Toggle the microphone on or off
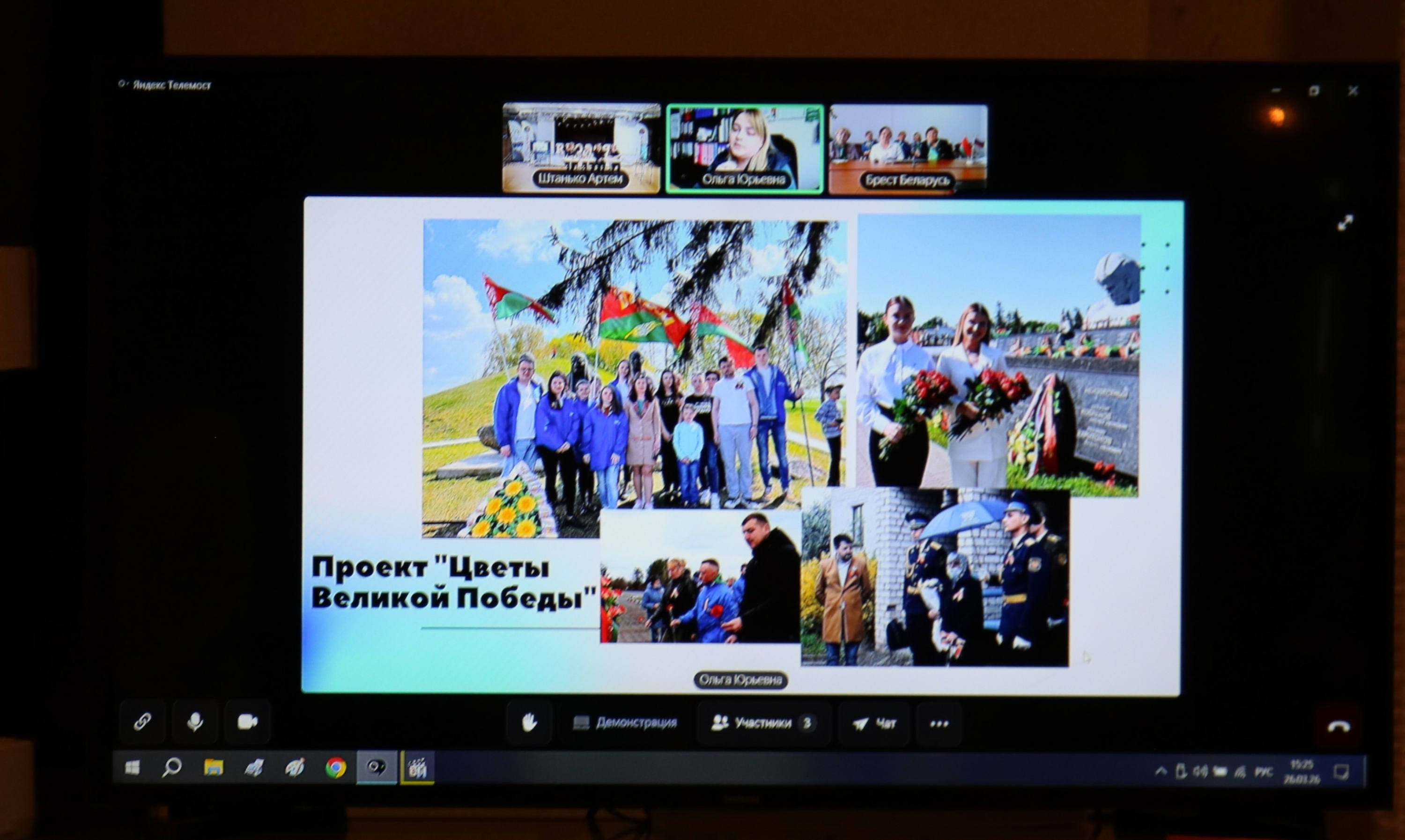The height and width of the screenshot is (840, 1405). click(195, 722)
